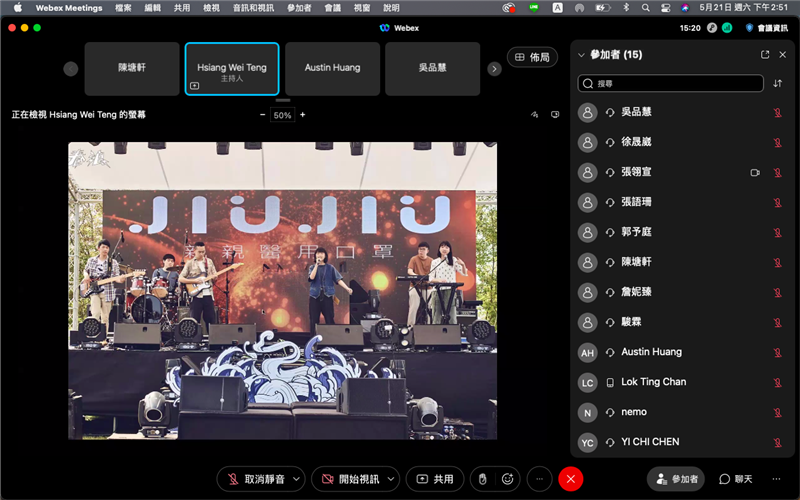This screenshot has height=500, width=800.
Task: Toggle the 參加者 participants panel button
Action: tap(675, 479)
